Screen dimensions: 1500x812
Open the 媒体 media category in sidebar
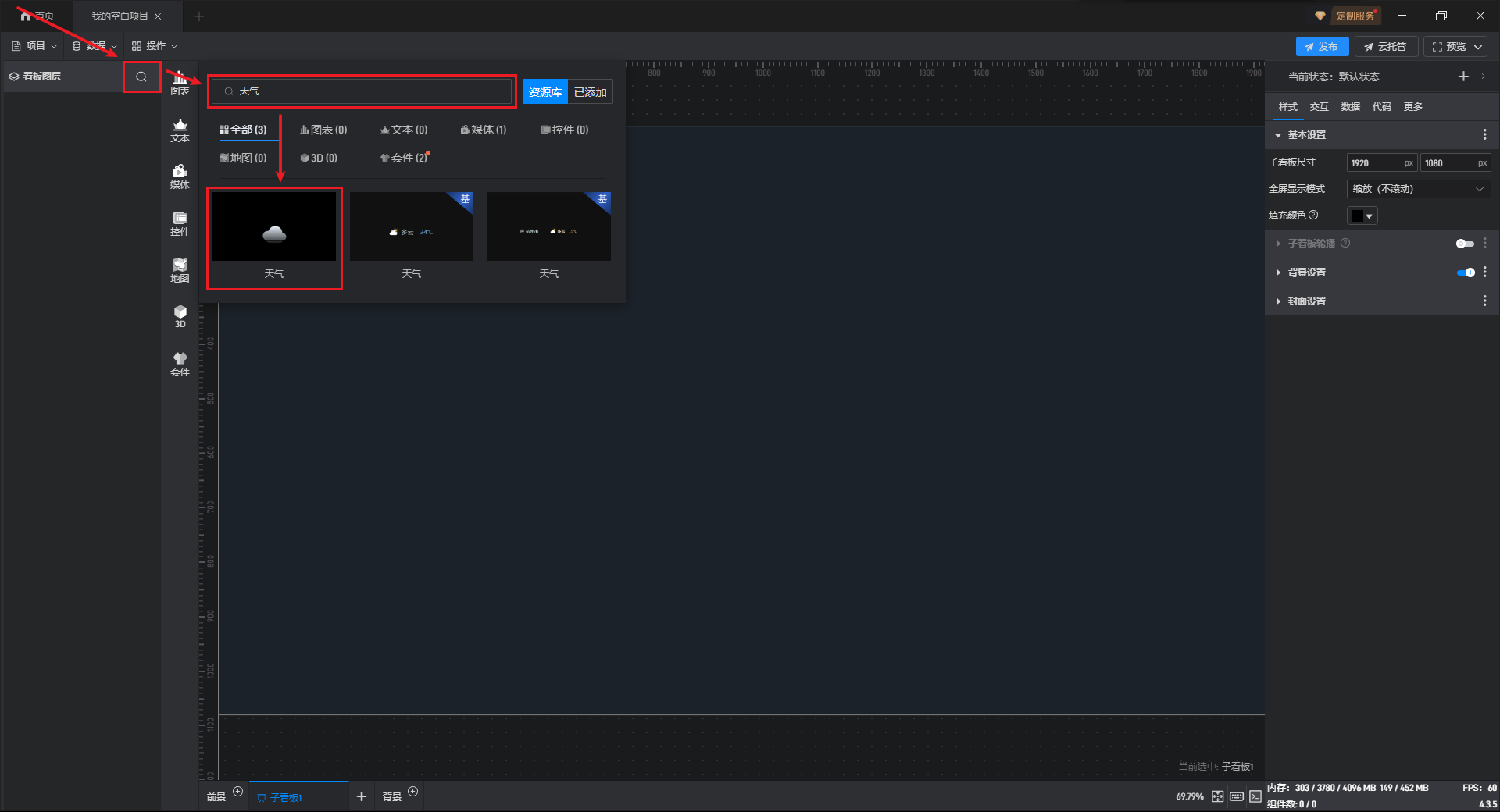(x=180, y=177)
